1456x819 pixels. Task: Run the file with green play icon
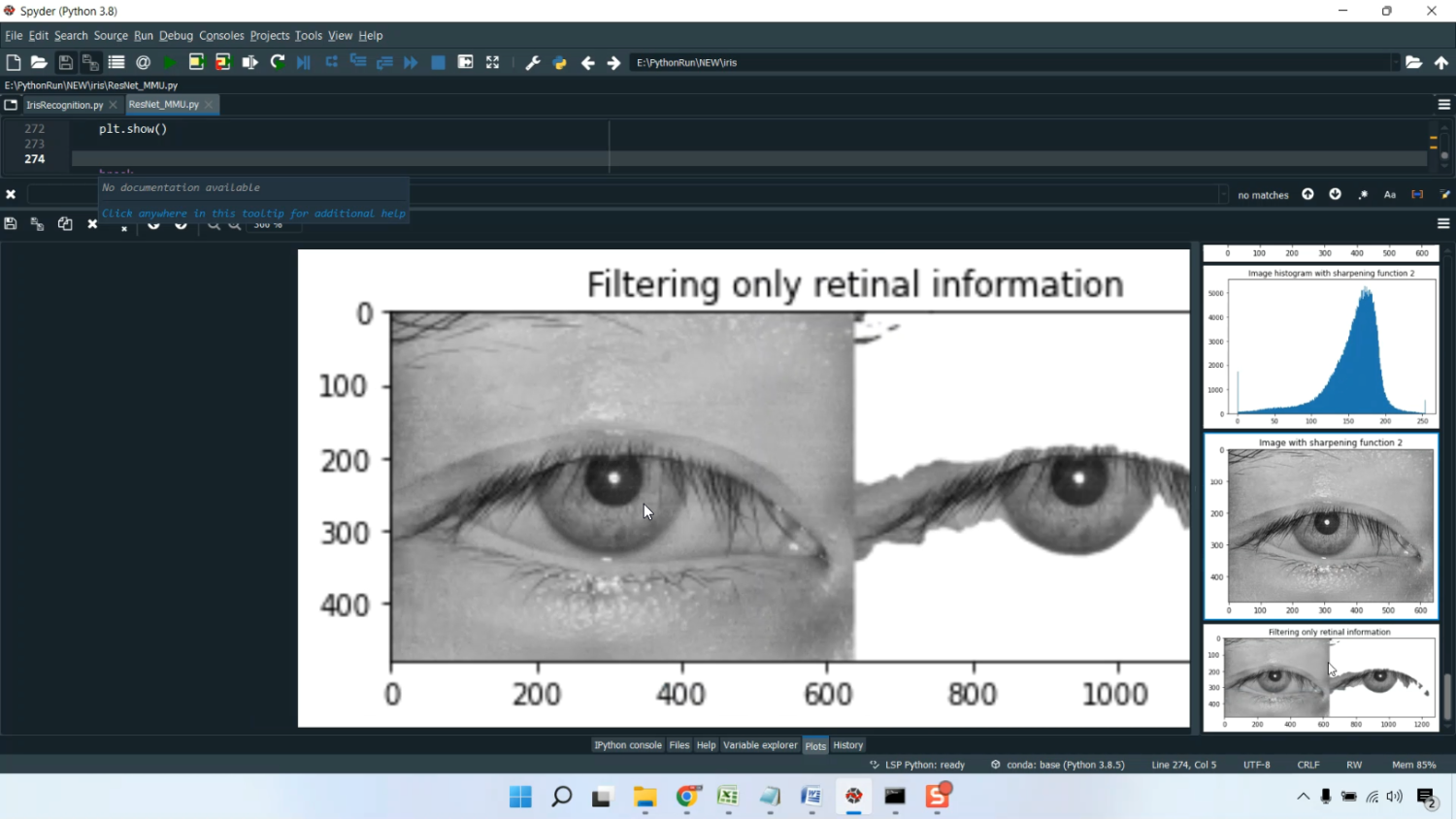tap(169, 62)
